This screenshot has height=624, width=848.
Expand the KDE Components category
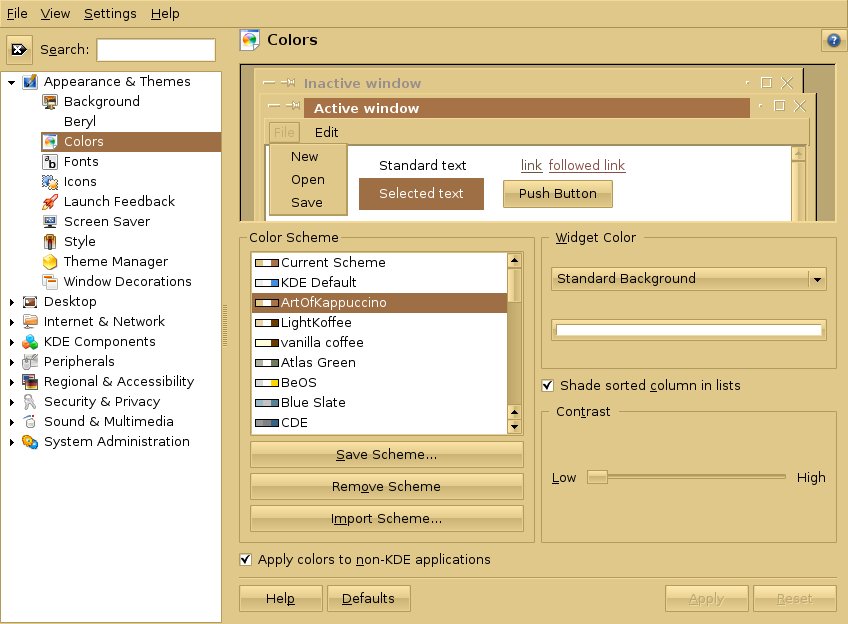(11, 342)
